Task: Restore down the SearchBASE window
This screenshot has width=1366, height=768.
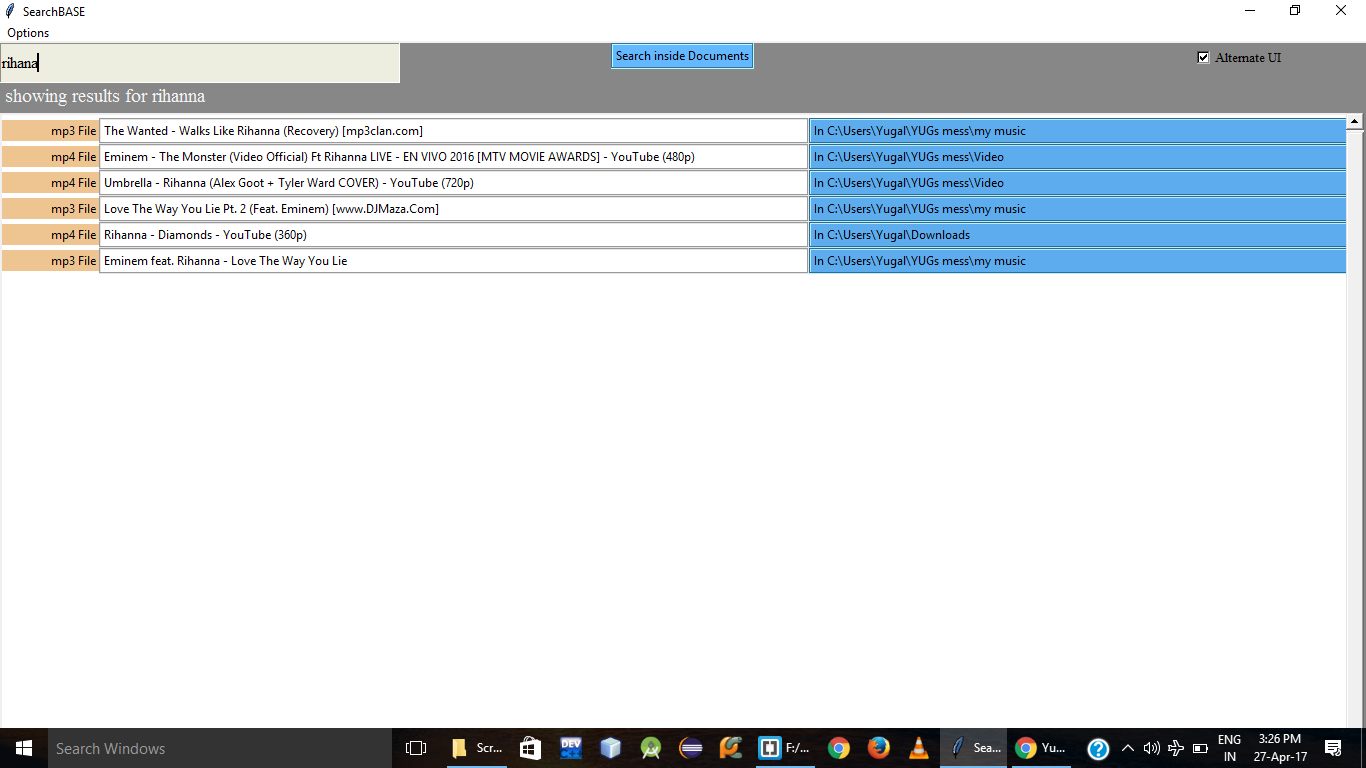Action: point(1295,11)
